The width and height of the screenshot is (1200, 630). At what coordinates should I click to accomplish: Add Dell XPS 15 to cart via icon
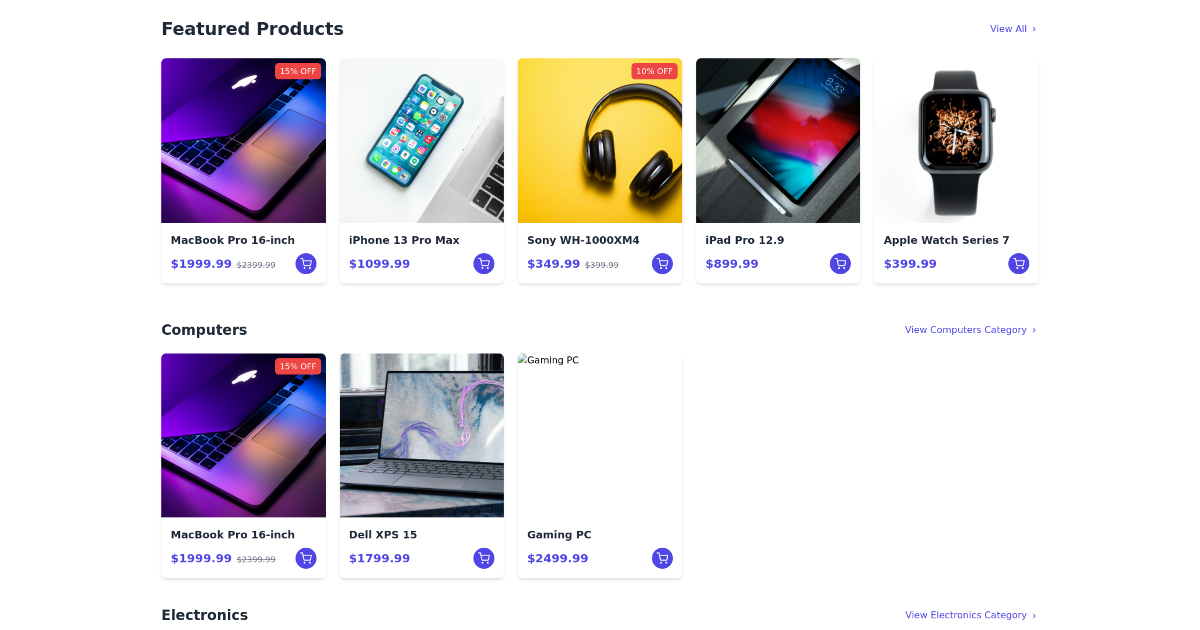(484, 558)
